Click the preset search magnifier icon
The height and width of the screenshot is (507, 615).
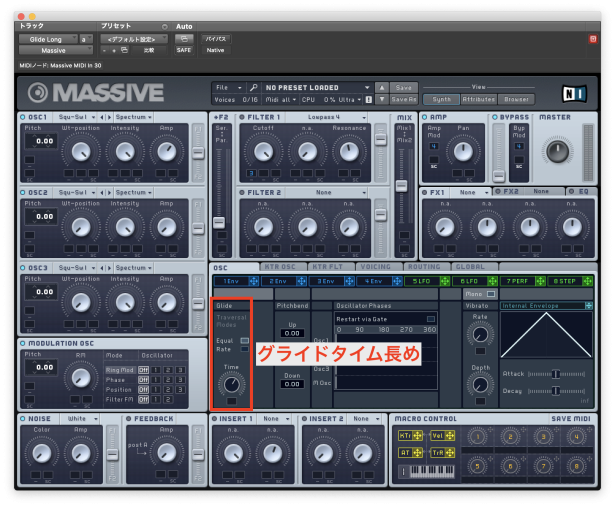pyautogui.click(x=254, y=87)
